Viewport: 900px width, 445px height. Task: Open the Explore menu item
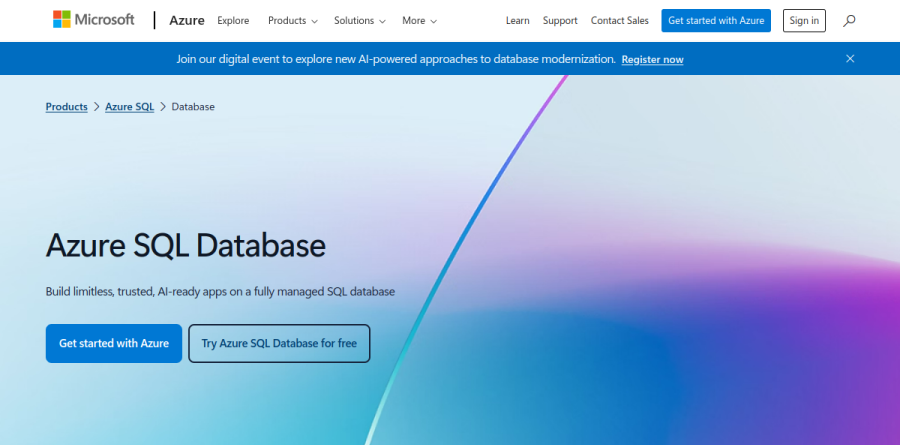coord(233,21)
